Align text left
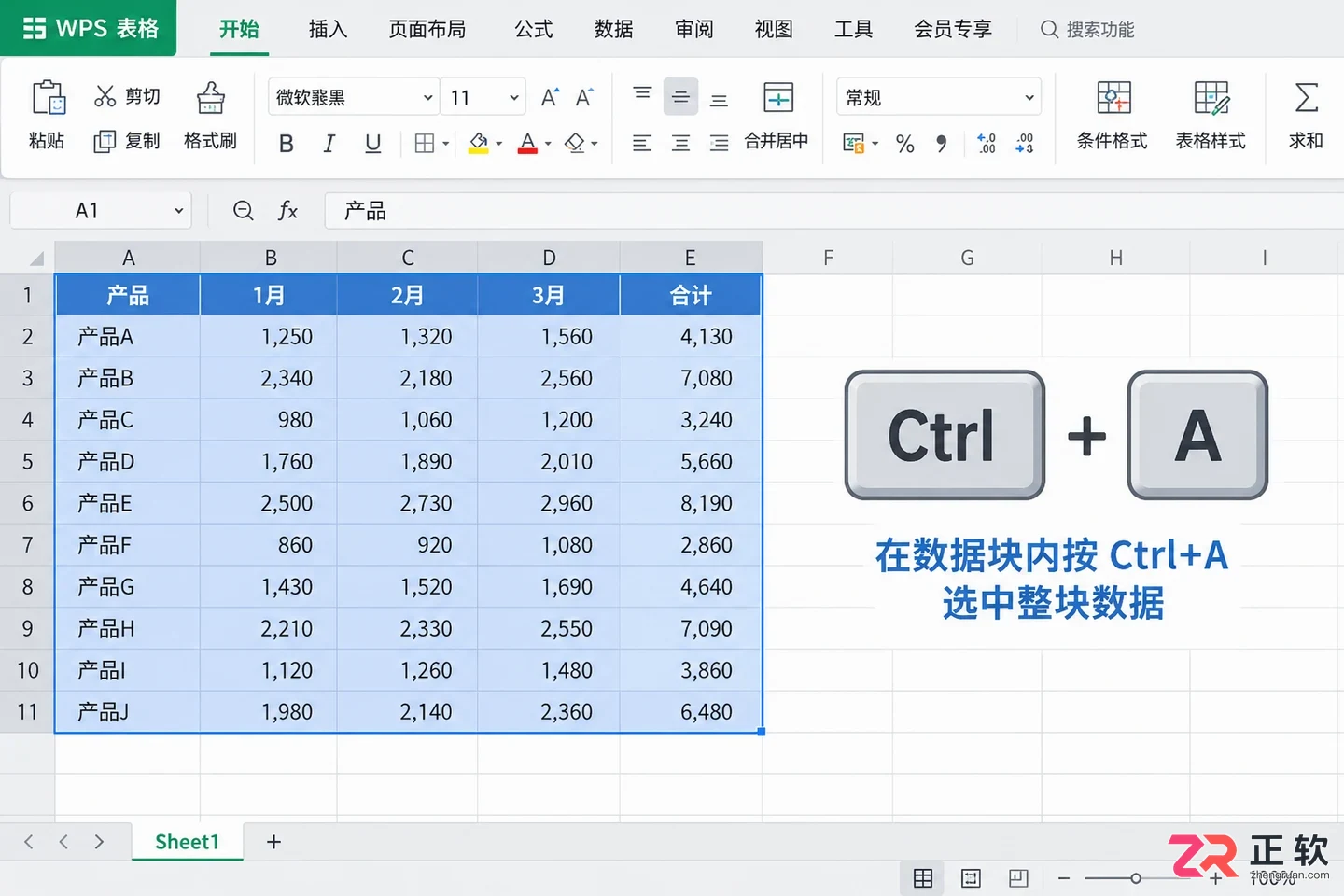 [642, 143]
